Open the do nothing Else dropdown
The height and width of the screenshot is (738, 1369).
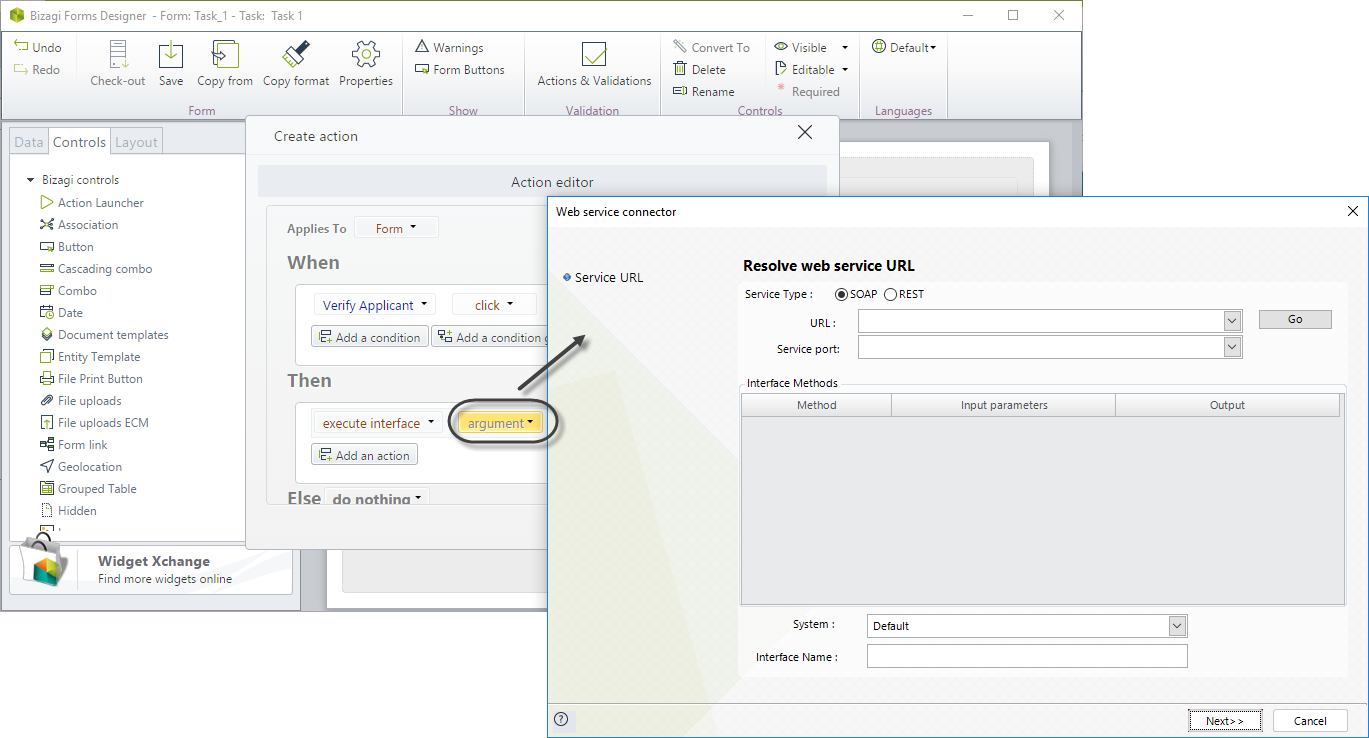(376, 498)
